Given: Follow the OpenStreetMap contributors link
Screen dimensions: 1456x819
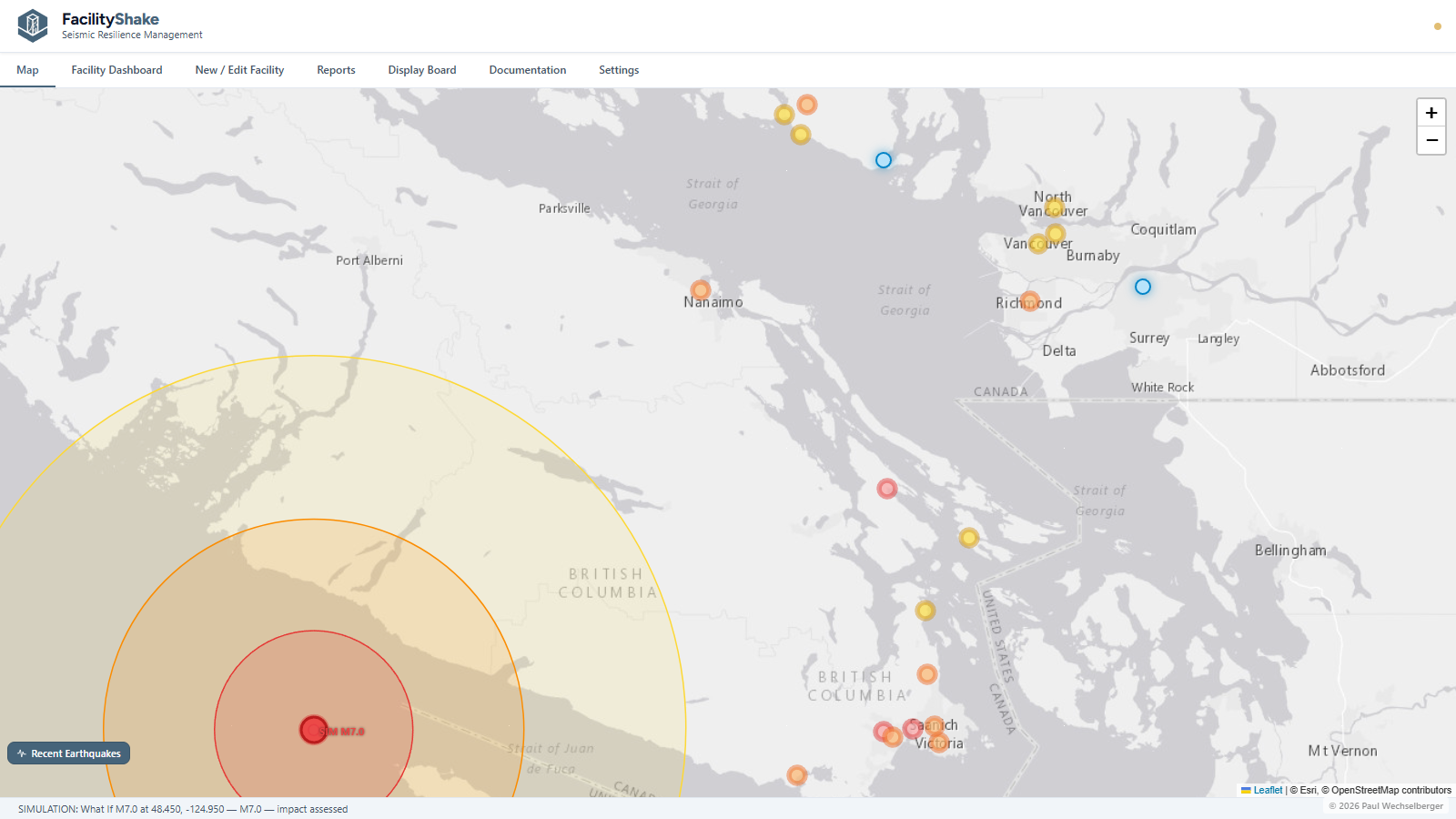Looking at the screenshot, I should [1391, 790].
